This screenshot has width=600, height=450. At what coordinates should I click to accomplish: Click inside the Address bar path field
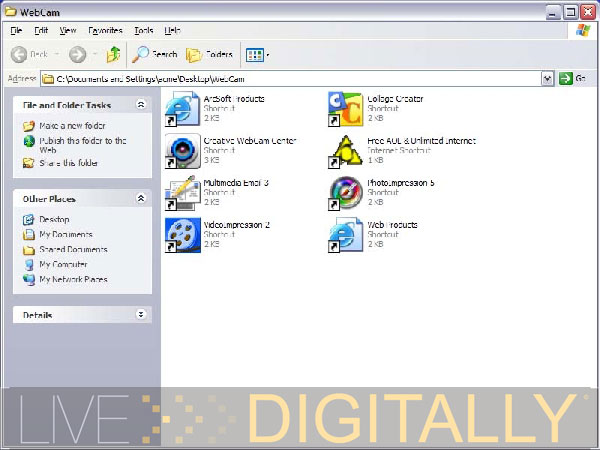point(300,78)
